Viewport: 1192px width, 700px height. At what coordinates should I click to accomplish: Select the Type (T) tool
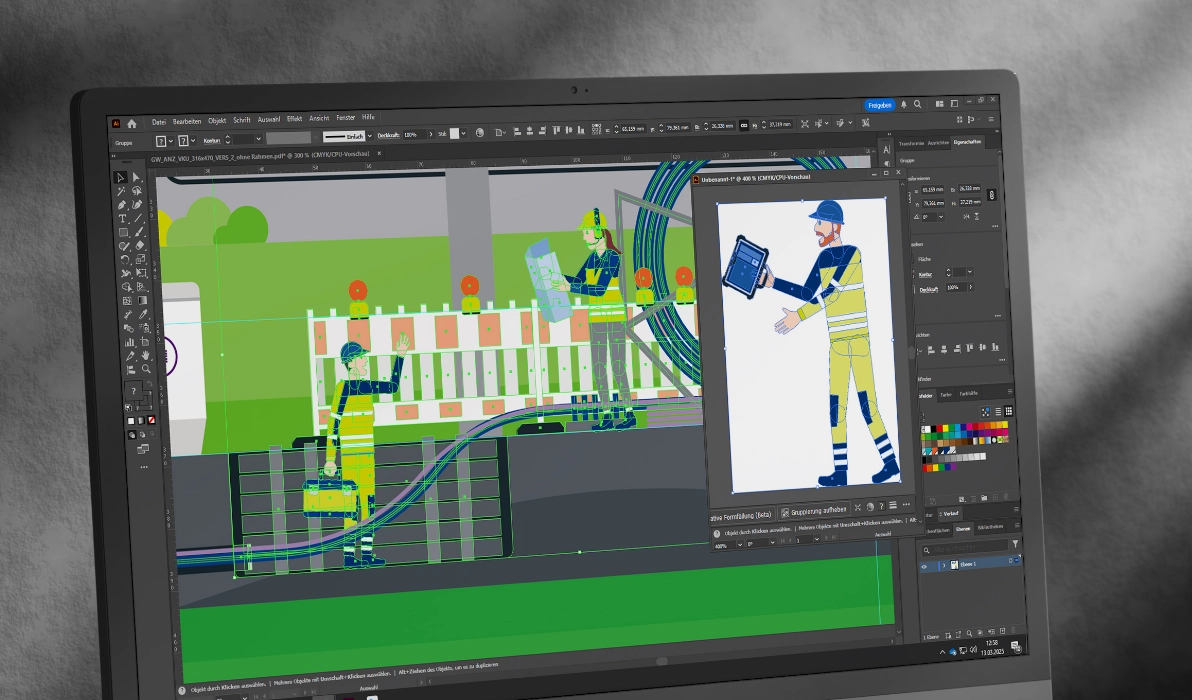click(122, 218)
